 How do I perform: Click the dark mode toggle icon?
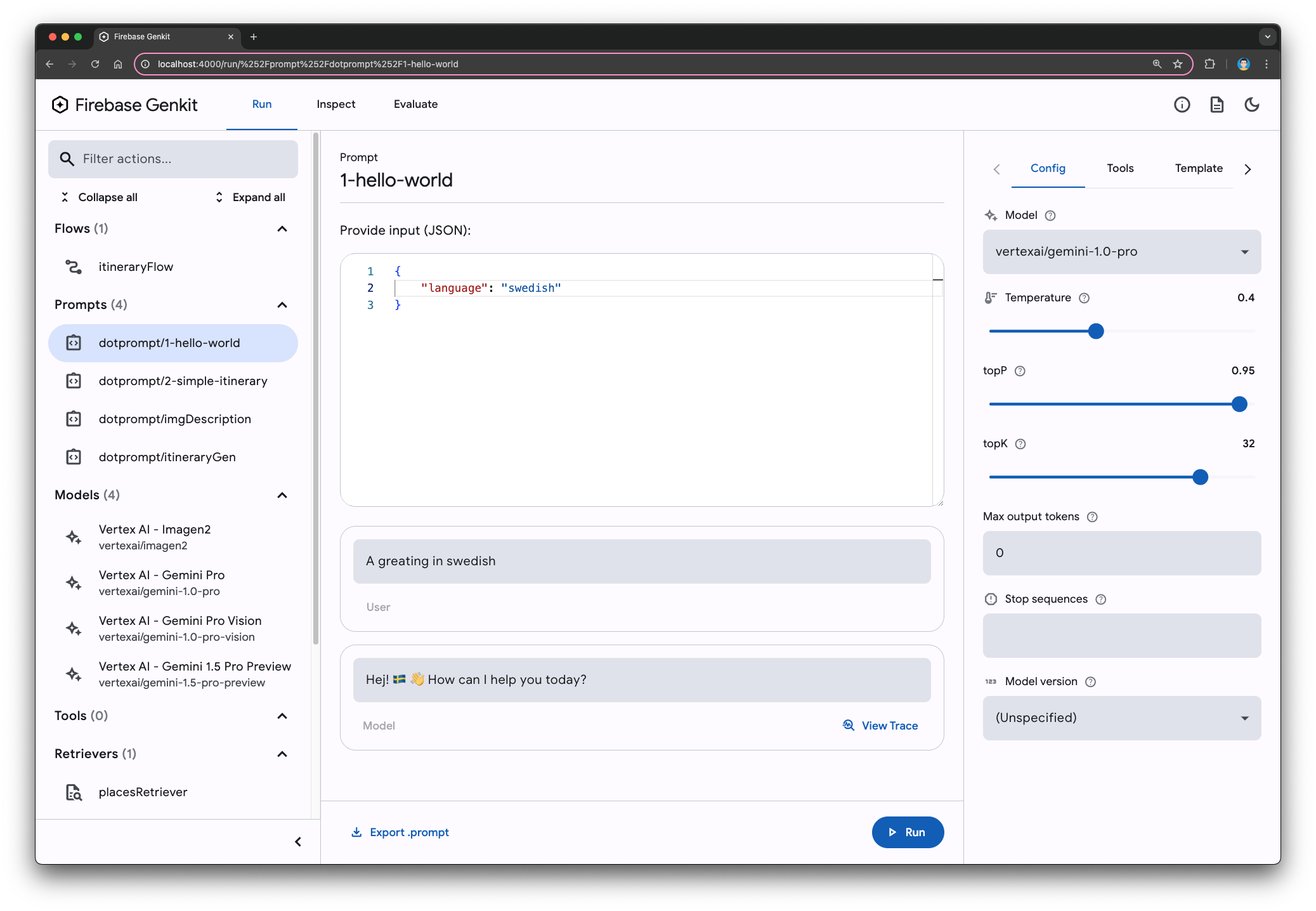pyautogui.click(x=1253, y=104)
